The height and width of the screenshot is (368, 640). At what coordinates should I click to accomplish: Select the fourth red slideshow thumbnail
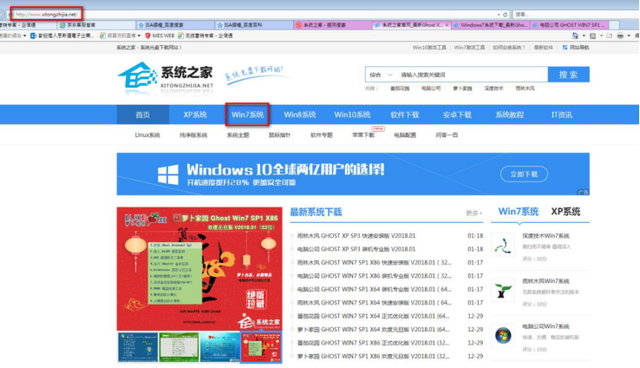[261, 347]
